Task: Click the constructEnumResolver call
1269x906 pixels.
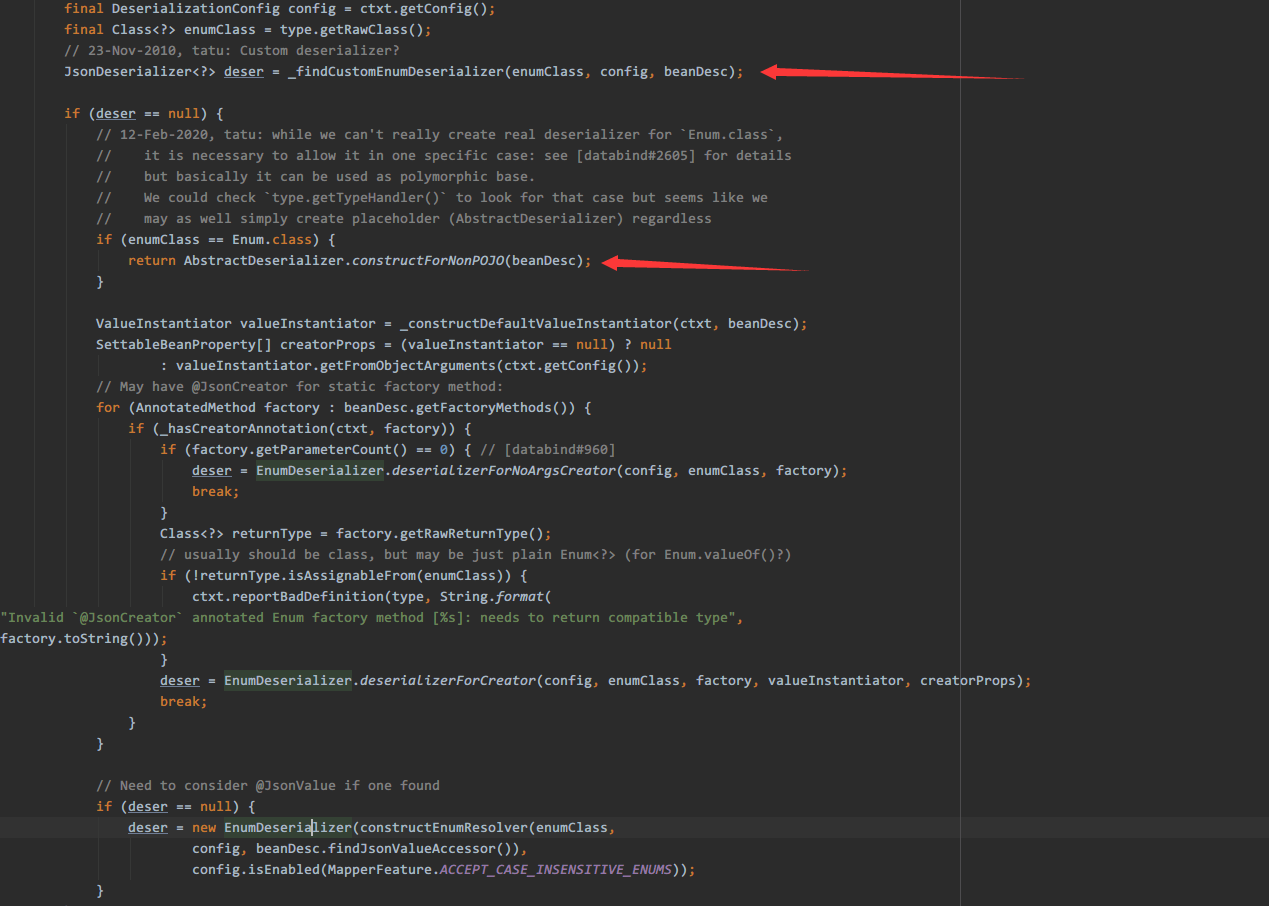Action: [439, 827]
